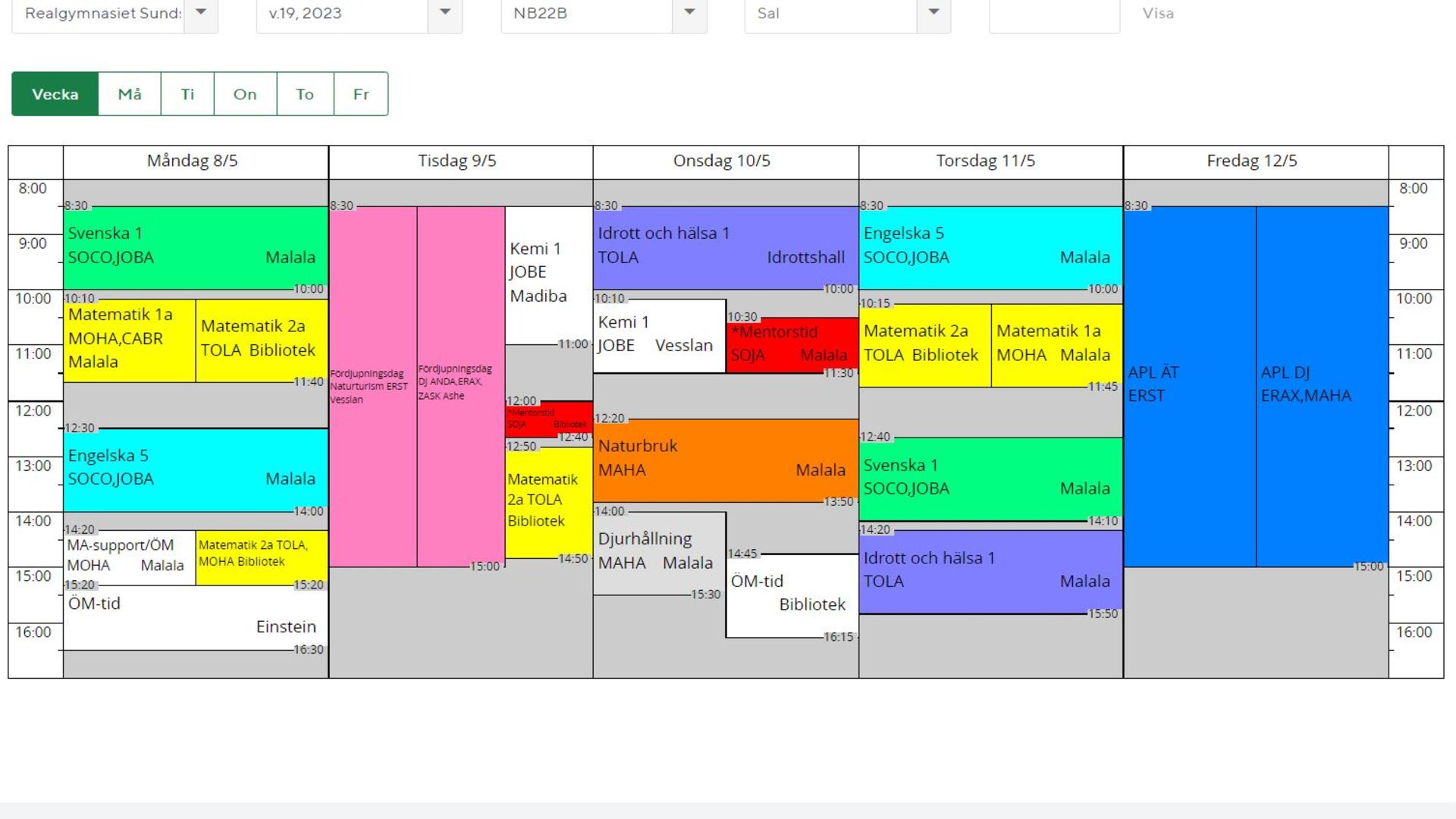1456x819 pixels.
Task: Open the Djurhållning MAHA Malala lesson
Action: tap(660, 553)
